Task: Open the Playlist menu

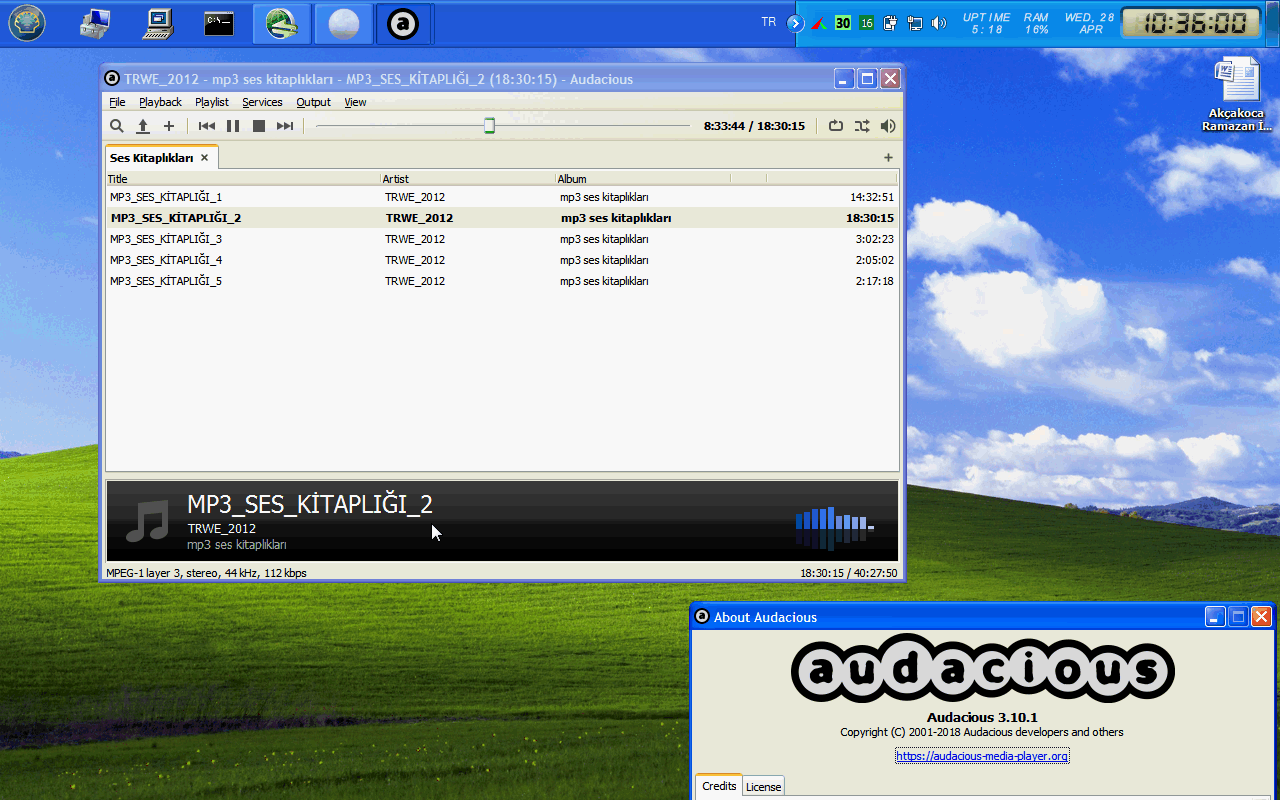Action: click(212, 102)
